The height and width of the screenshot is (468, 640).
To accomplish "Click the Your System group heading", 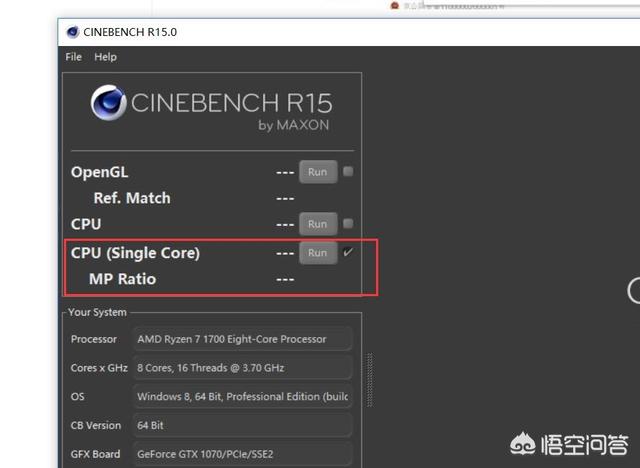I will pos(97,312).
